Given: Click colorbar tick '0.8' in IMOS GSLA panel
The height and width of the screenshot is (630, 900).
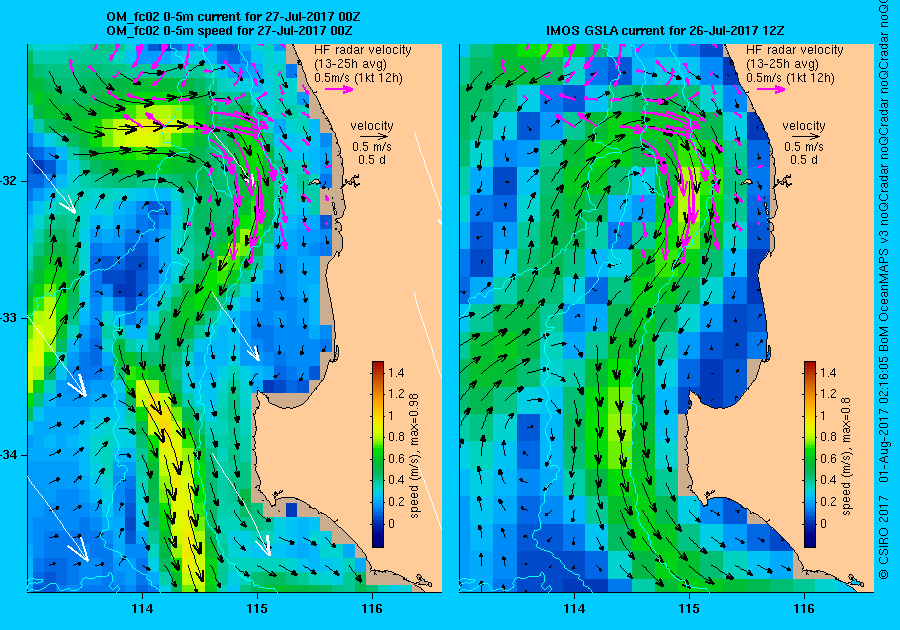Looking at the screenshot, I should [x=828, y=437].
